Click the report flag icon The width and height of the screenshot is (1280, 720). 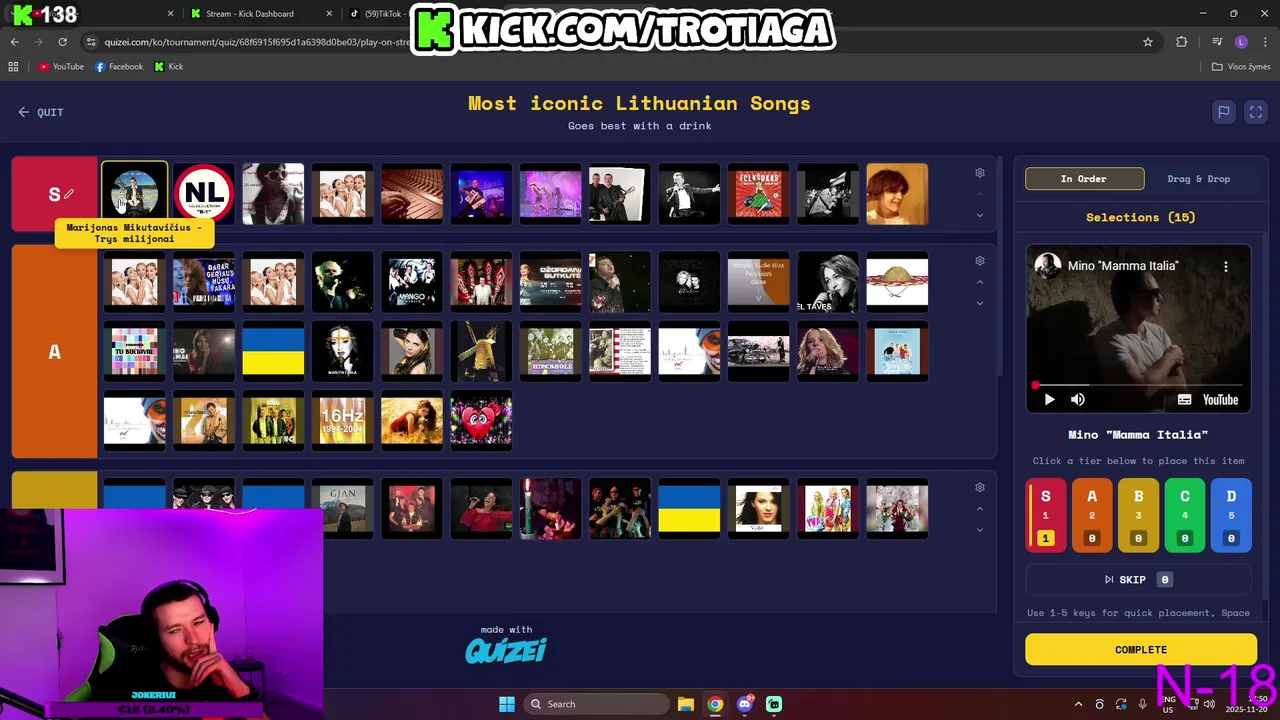[1223, 112]
